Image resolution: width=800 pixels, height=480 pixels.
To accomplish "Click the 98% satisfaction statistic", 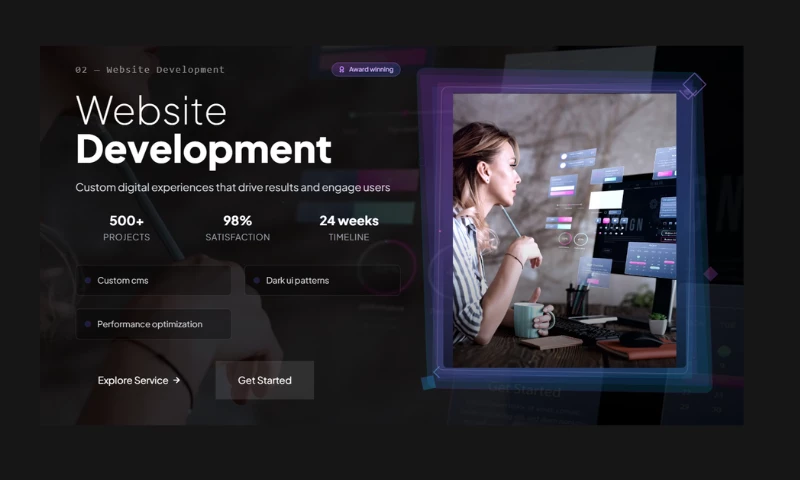I will (x=238, y=228).
